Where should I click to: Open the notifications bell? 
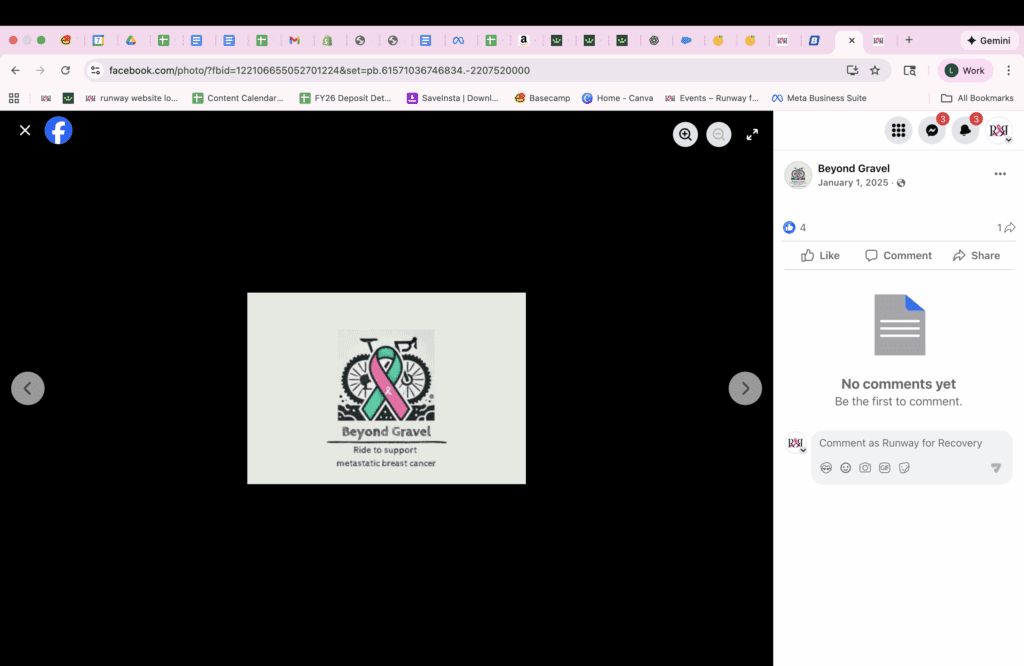click(965, 131)
